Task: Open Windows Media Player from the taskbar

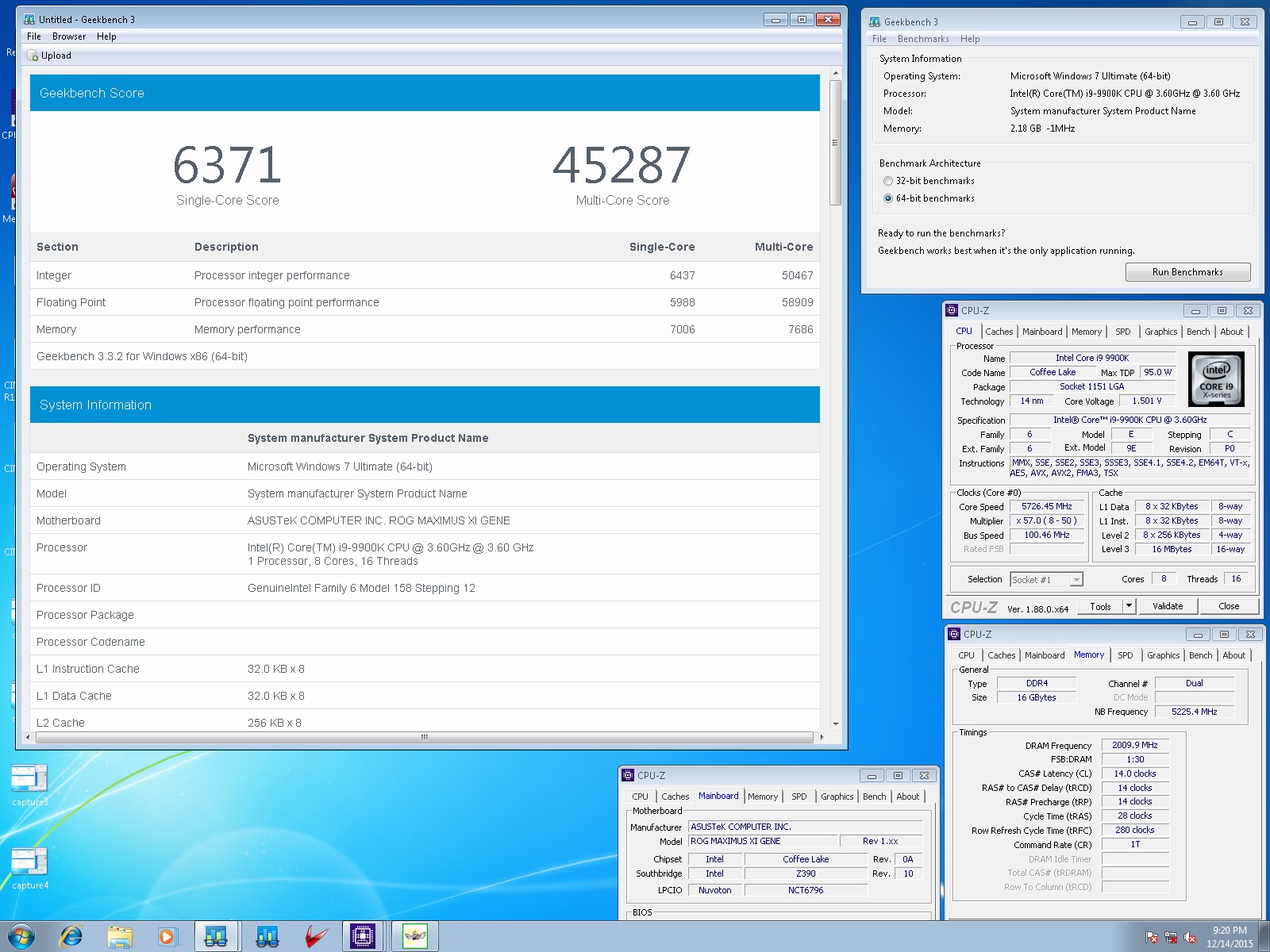Action: pos(167,937)
